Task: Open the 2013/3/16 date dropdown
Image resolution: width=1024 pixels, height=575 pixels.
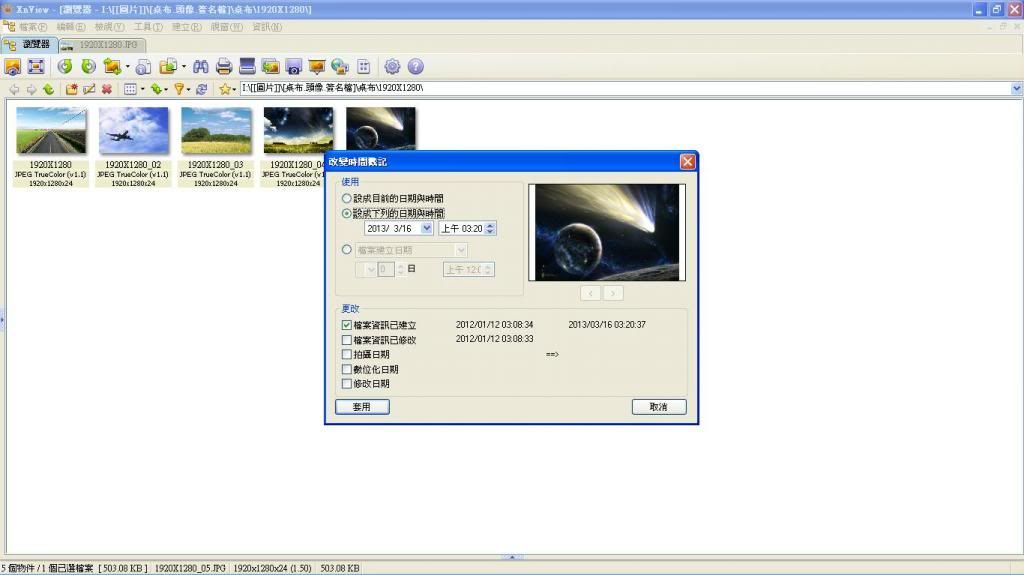Action: tap(427, 229)
